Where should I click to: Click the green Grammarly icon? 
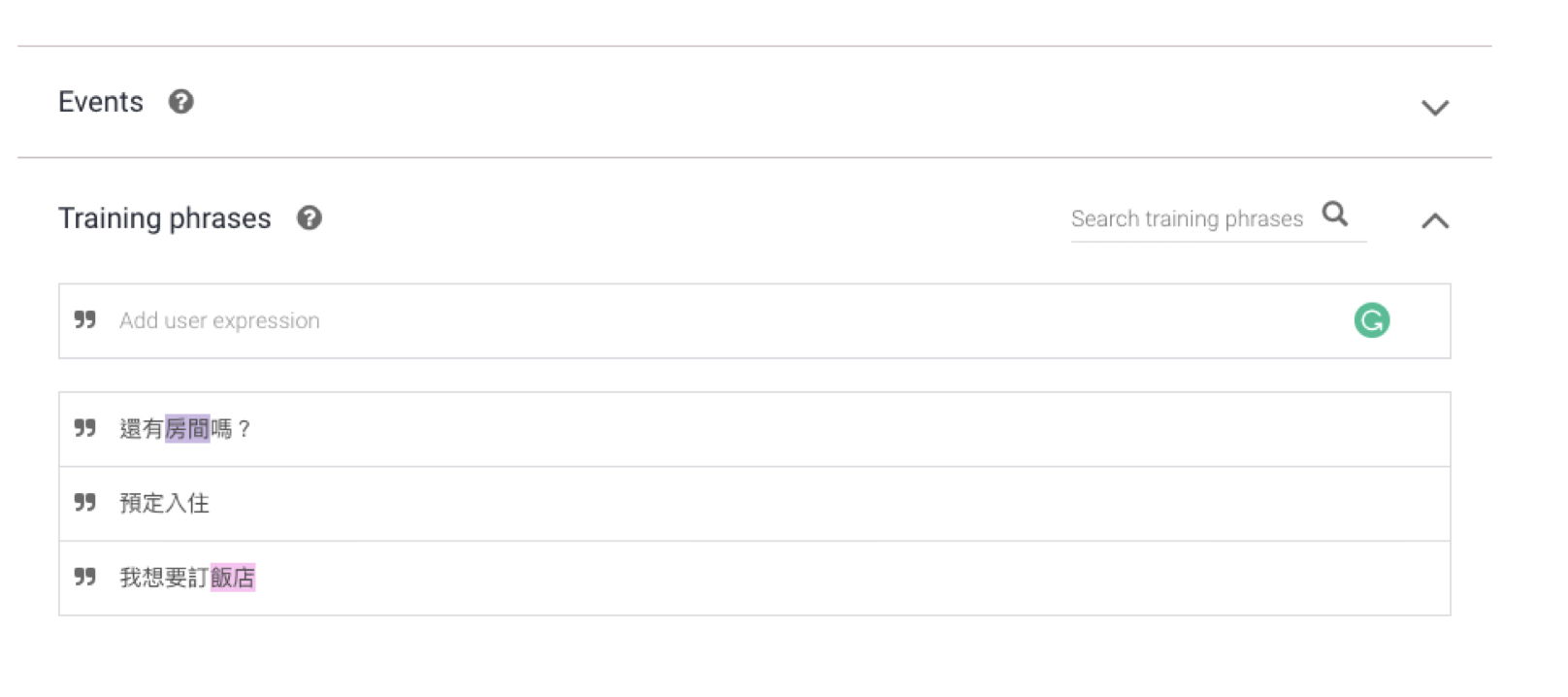click(1372, 320)
